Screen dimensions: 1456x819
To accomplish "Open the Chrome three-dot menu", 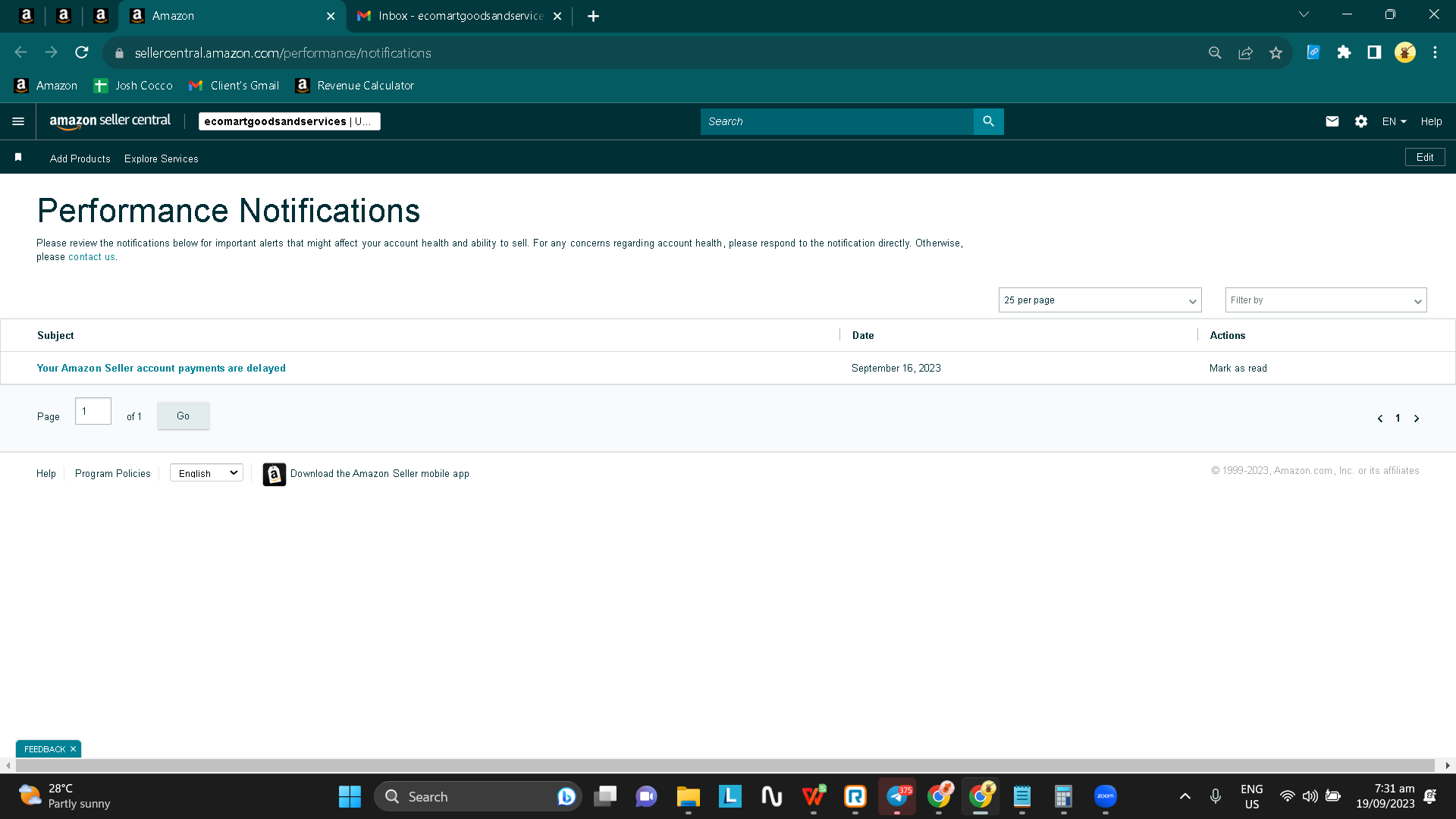I will coord(1435,52).
